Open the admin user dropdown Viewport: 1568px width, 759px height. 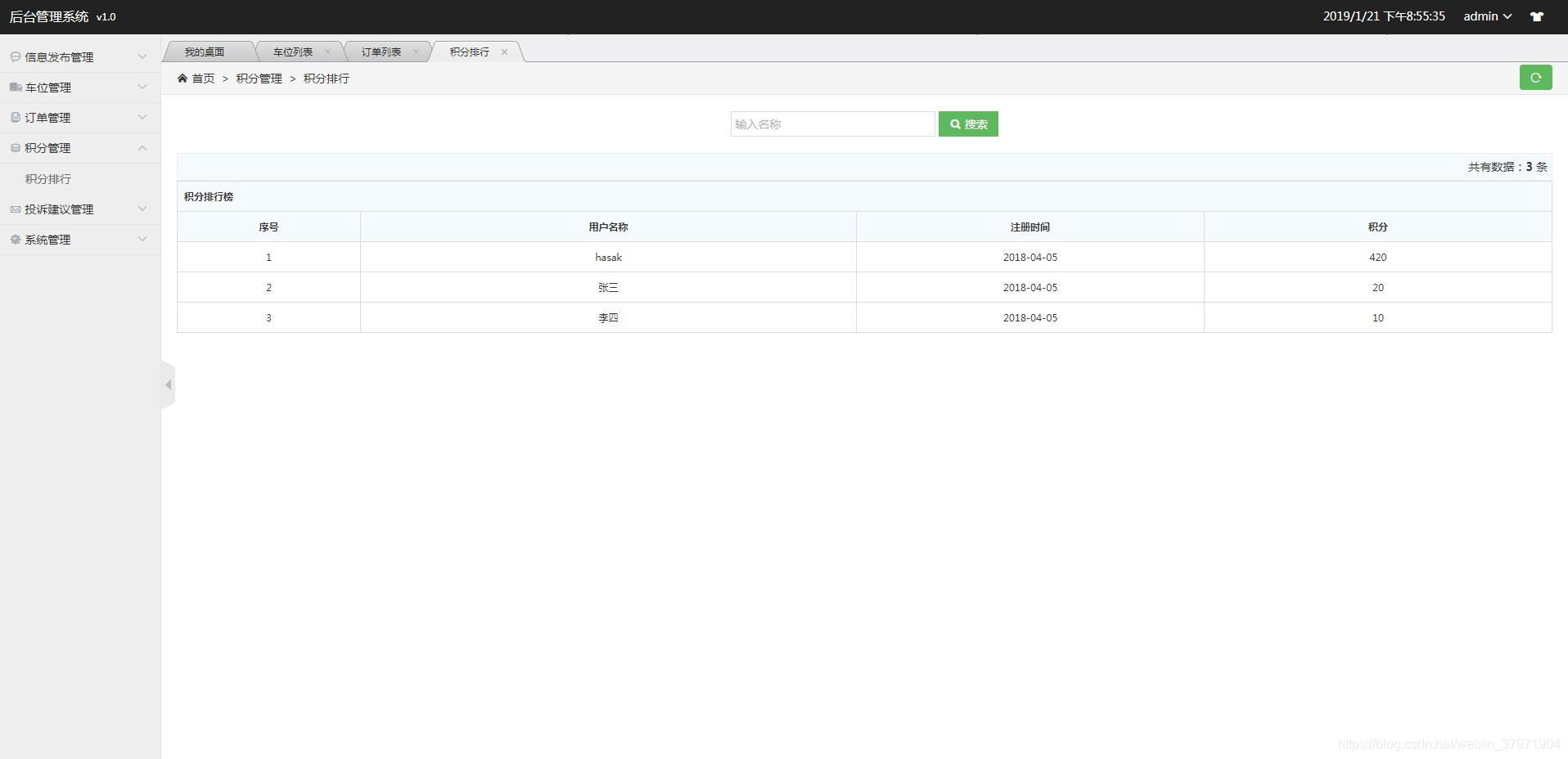point(1487,16)
